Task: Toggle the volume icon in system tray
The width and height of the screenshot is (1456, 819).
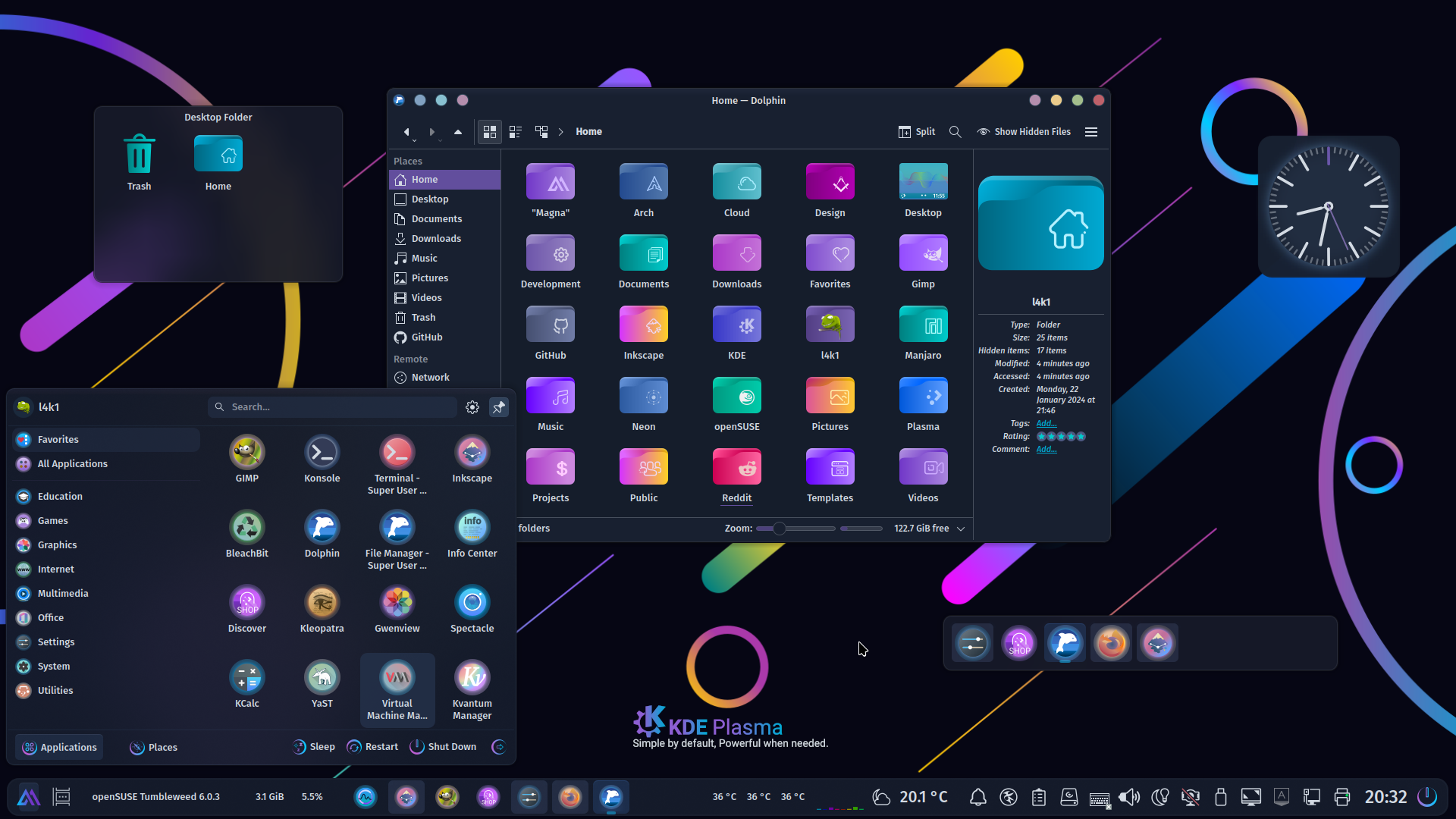Action: [x=1129, y=797]
